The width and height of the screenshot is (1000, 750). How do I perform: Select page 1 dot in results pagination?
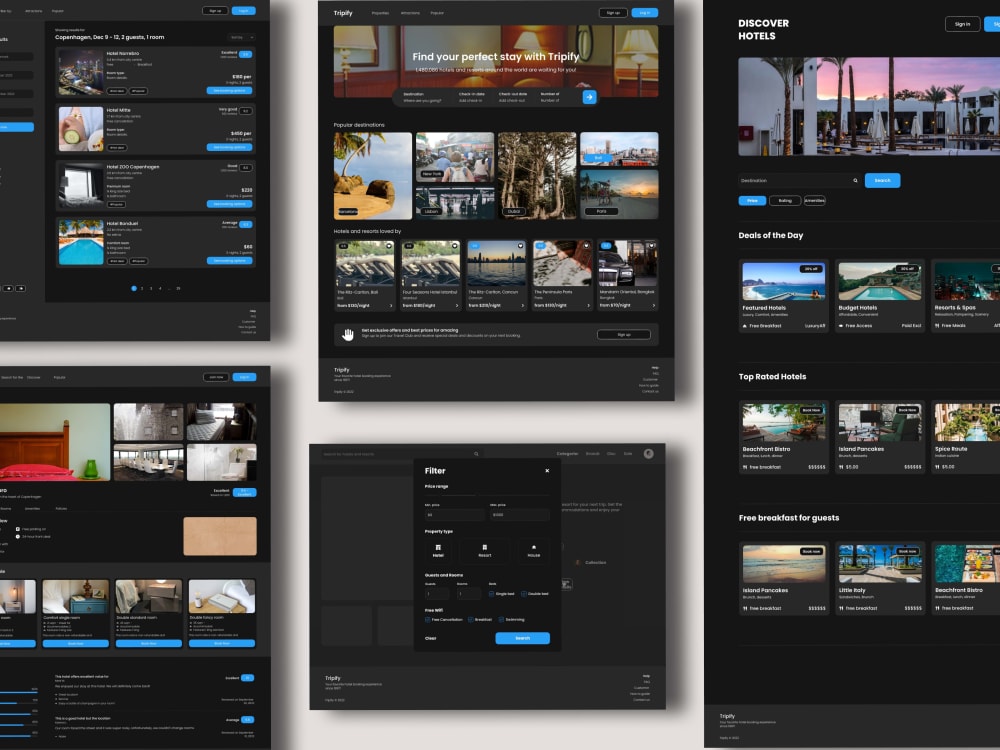click(x=134, y=288)
